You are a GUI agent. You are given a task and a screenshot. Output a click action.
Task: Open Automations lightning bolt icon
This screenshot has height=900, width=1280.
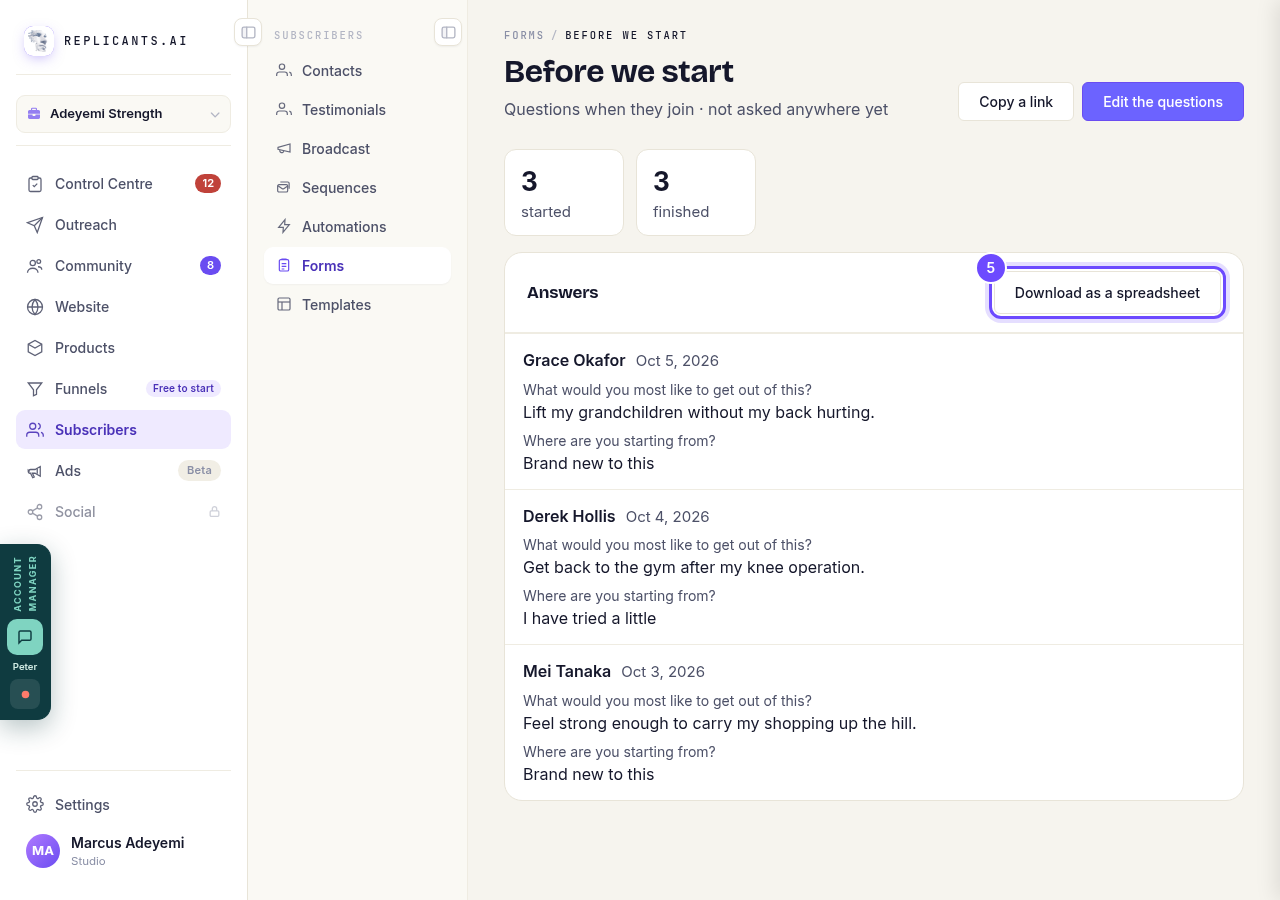[x=284, y=227]
